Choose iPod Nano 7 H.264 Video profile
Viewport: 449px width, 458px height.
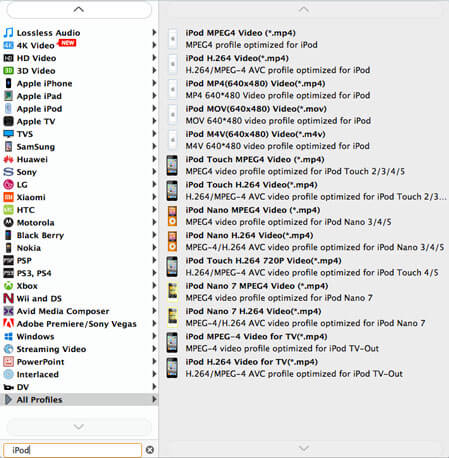(304, 317)
